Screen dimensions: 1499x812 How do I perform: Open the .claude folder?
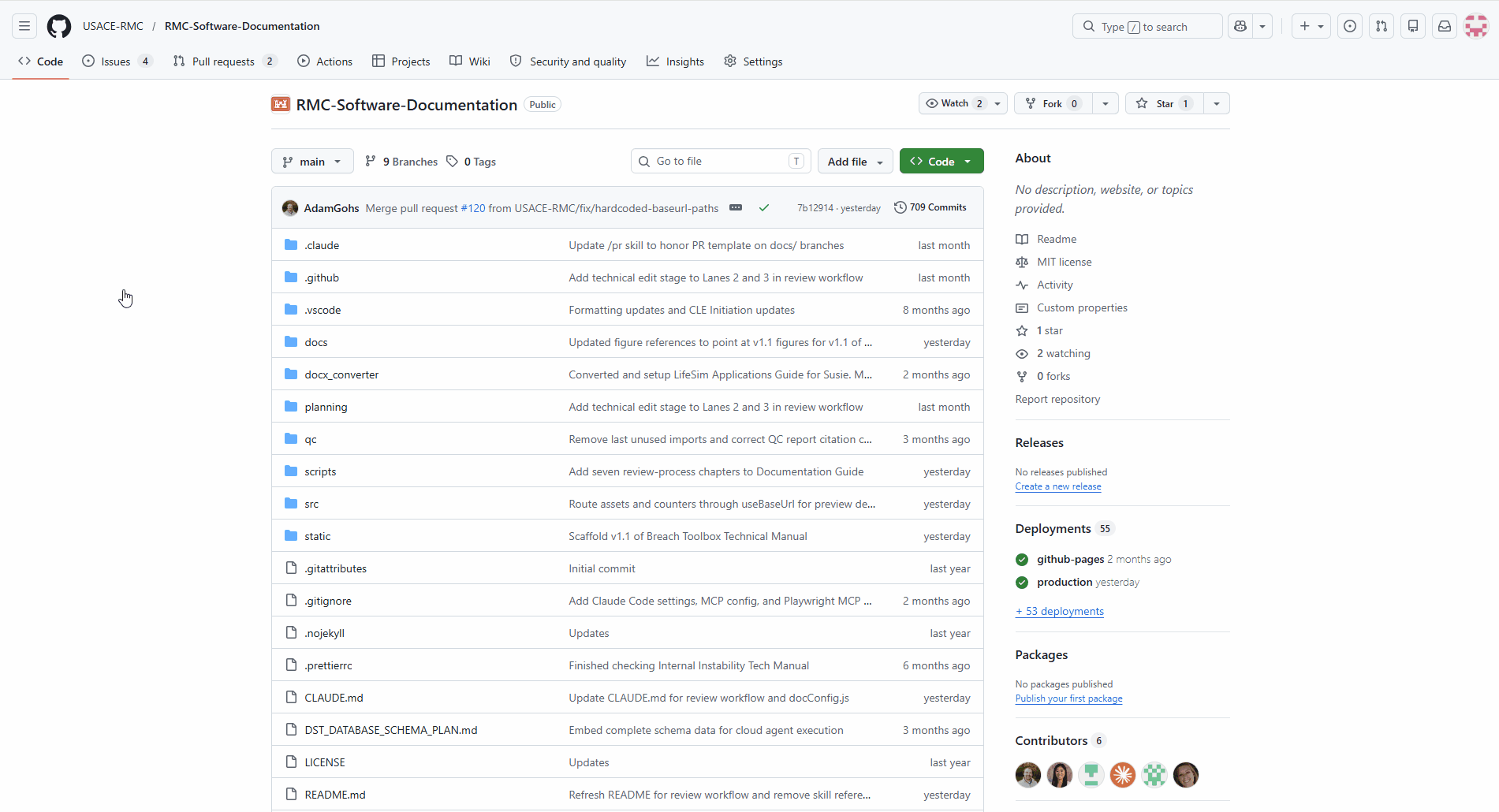[x=322, y=245]
